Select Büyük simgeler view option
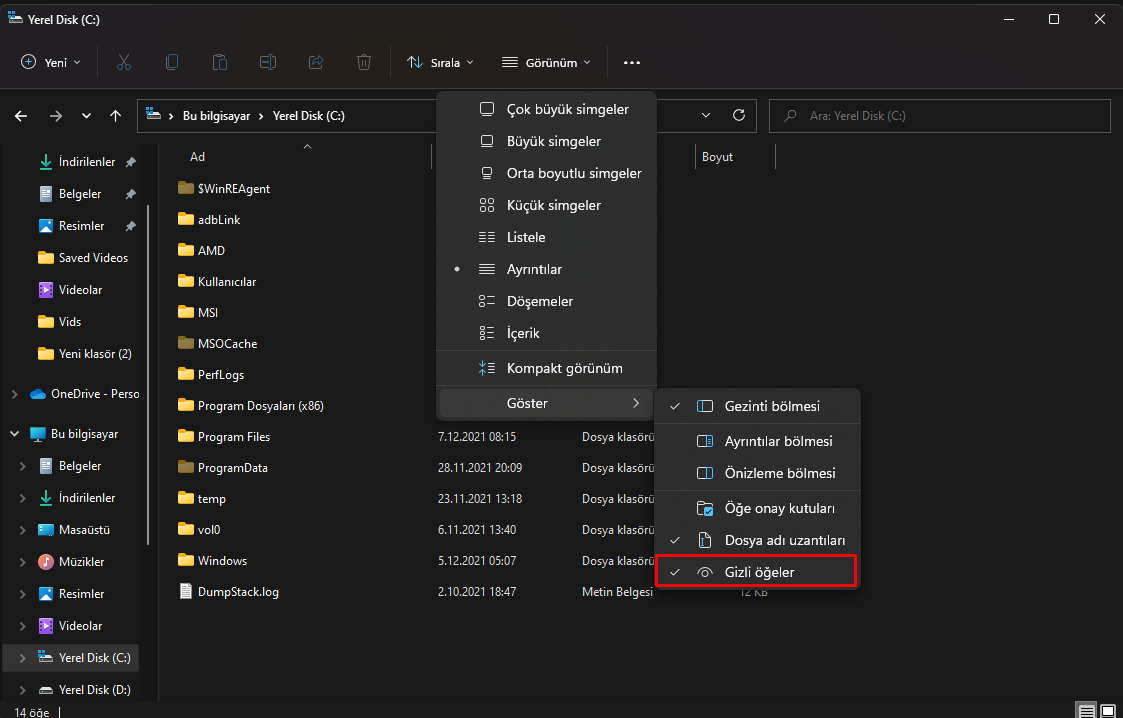Image resolution: width=1123 pixels, height=718 pixels. tap(553, 141)
